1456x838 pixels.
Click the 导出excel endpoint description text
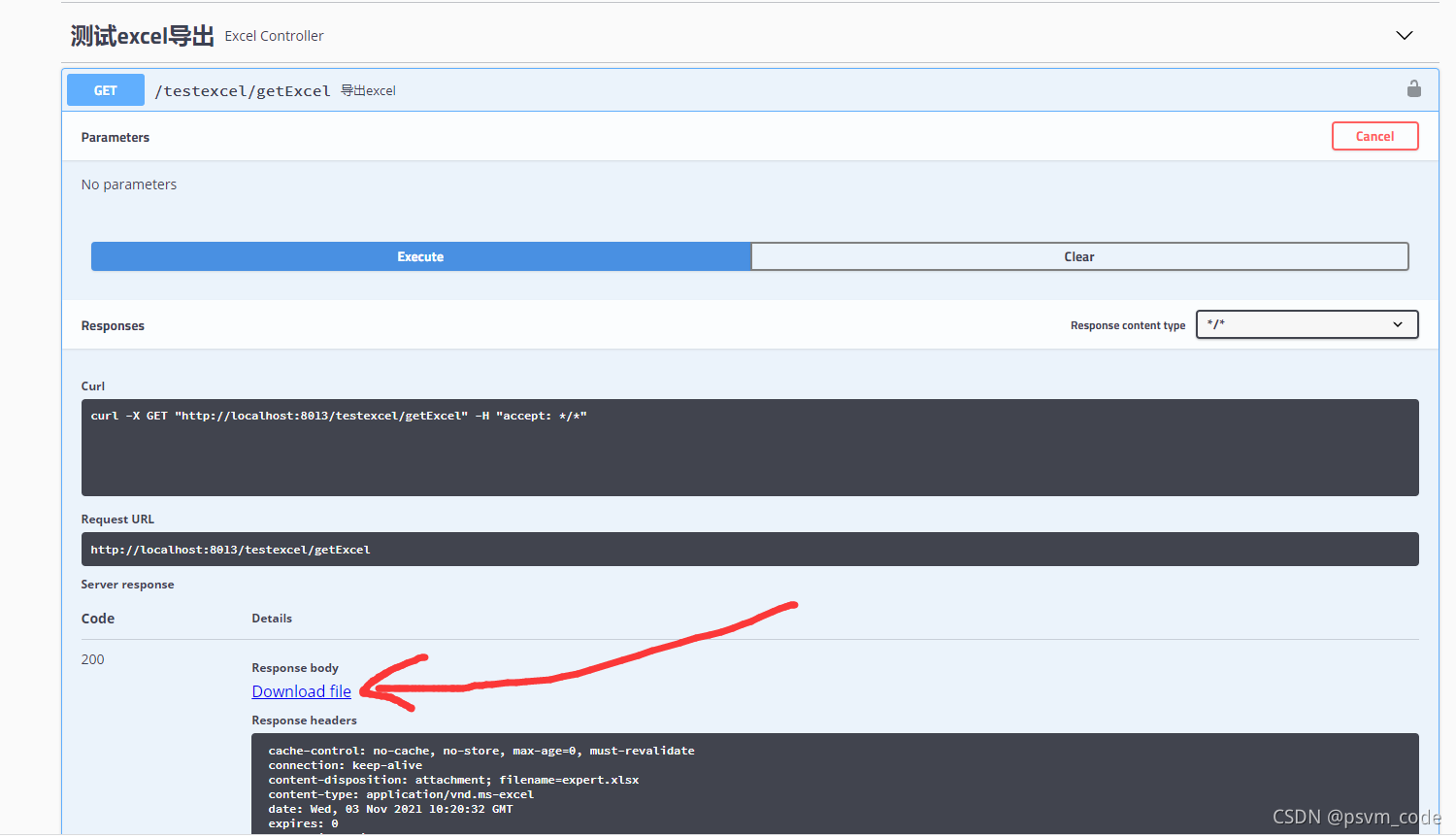(369, 90)
